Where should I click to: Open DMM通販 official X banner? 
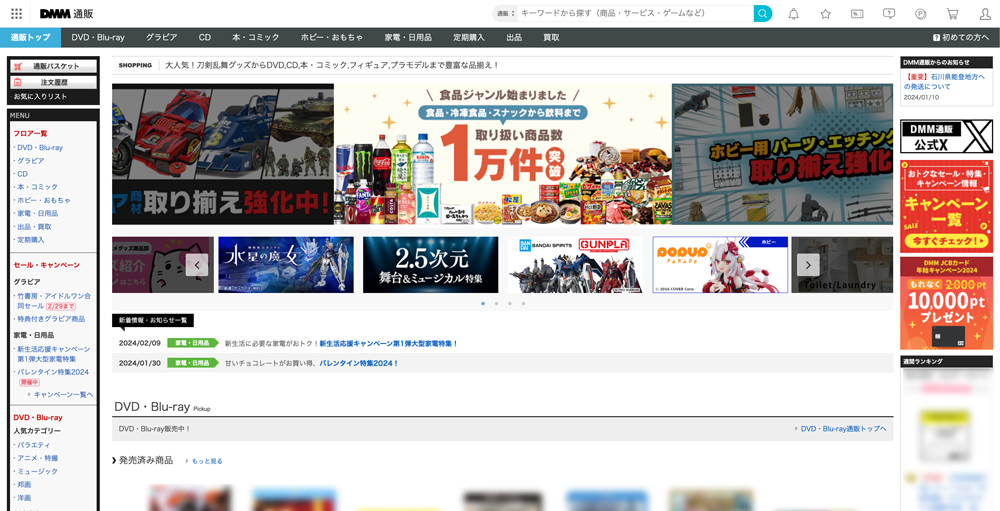(x=946, y=137)
